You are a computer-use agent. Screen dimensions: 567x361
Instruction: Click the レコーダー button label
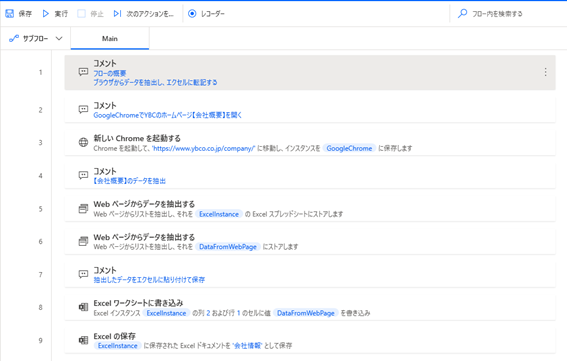coord(213,14)
